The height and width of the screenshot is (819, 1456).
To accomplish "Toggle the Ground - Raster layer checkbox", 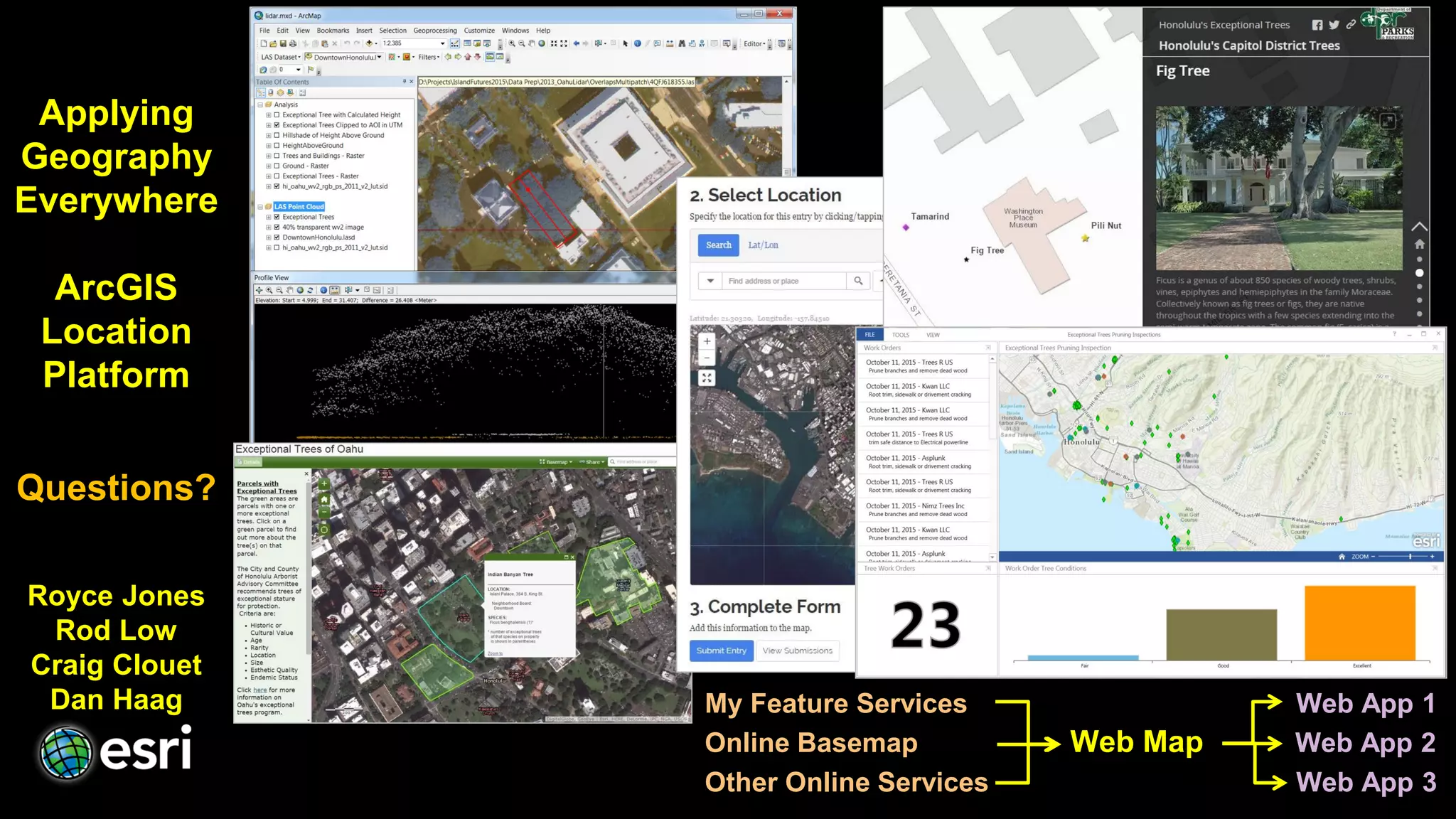I will pyautogui.click(x=277, y=166).
